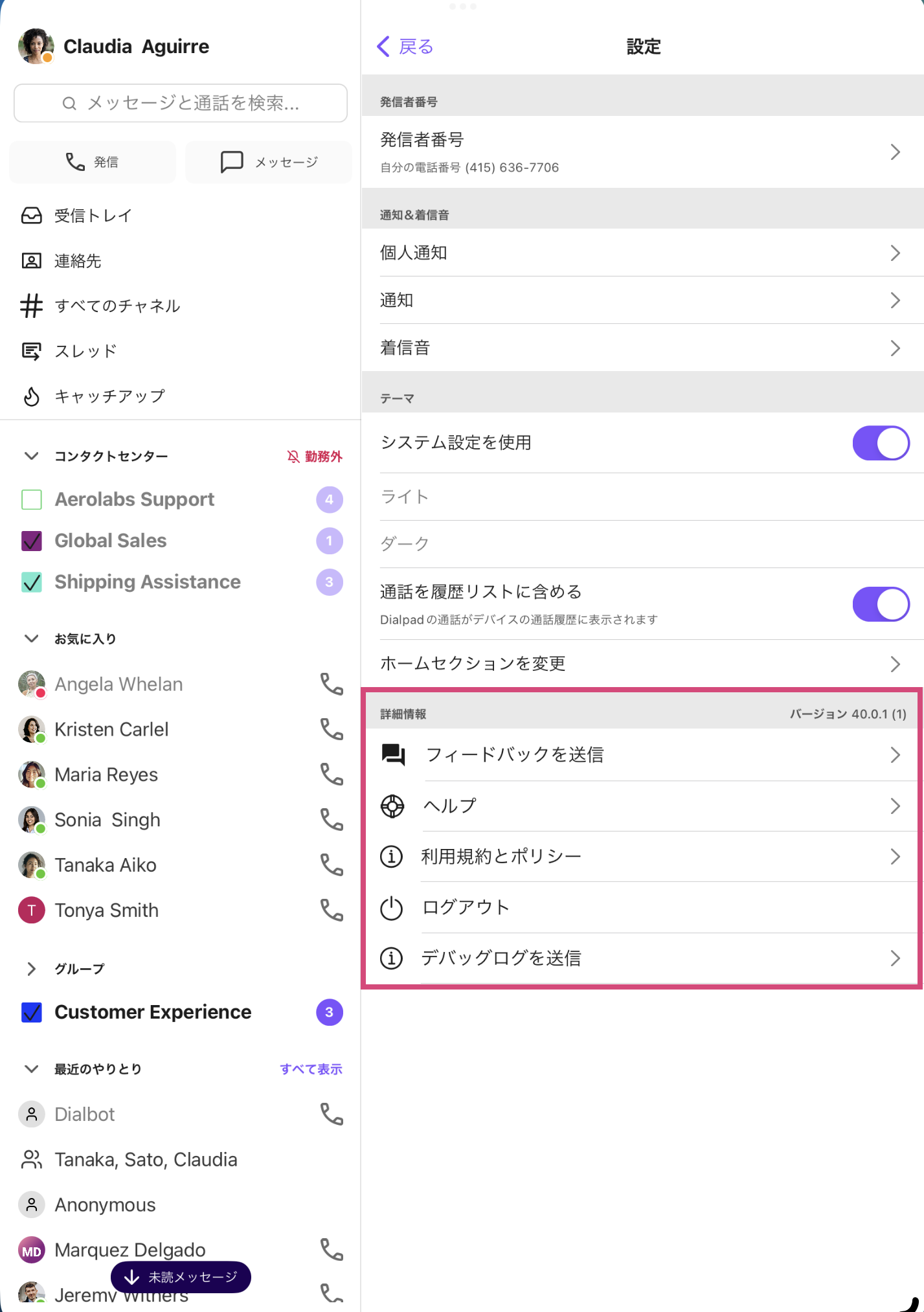Open Global Sales unread badge 1
The height and width of the screenshot is (1312, 924).
tap(330, 541)
